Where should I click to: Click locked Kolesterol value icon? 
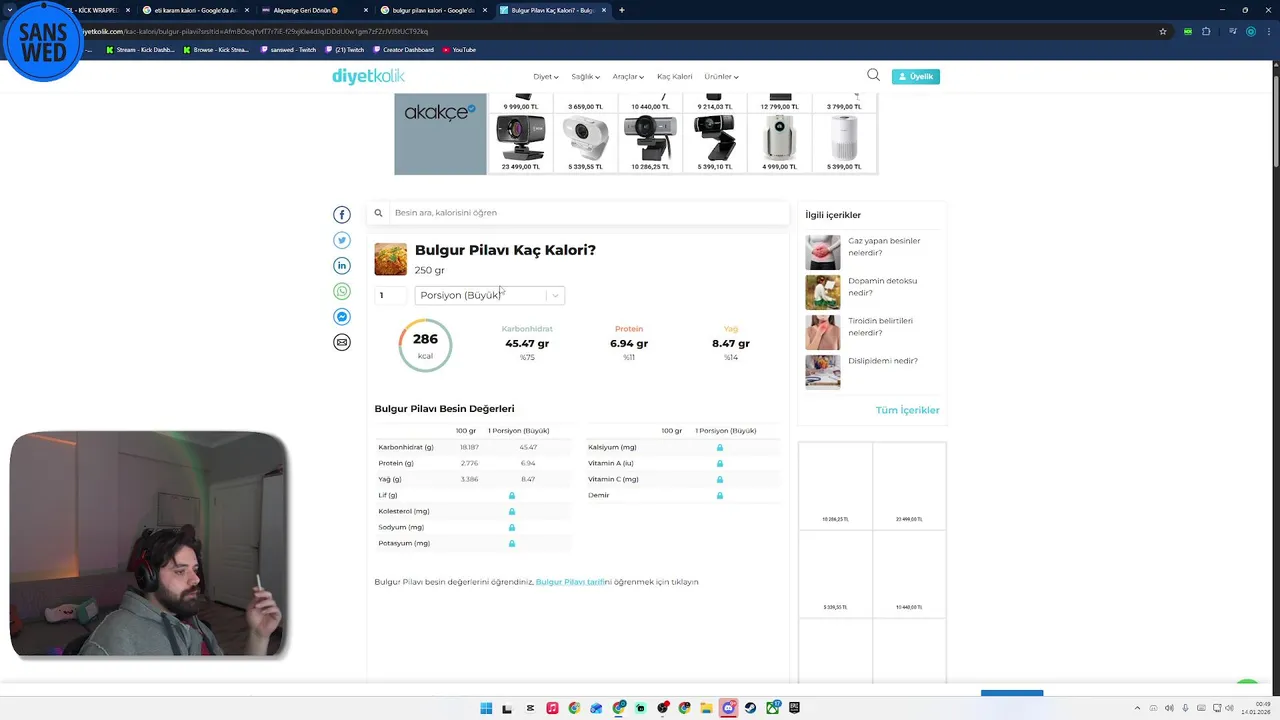[512, 511]
